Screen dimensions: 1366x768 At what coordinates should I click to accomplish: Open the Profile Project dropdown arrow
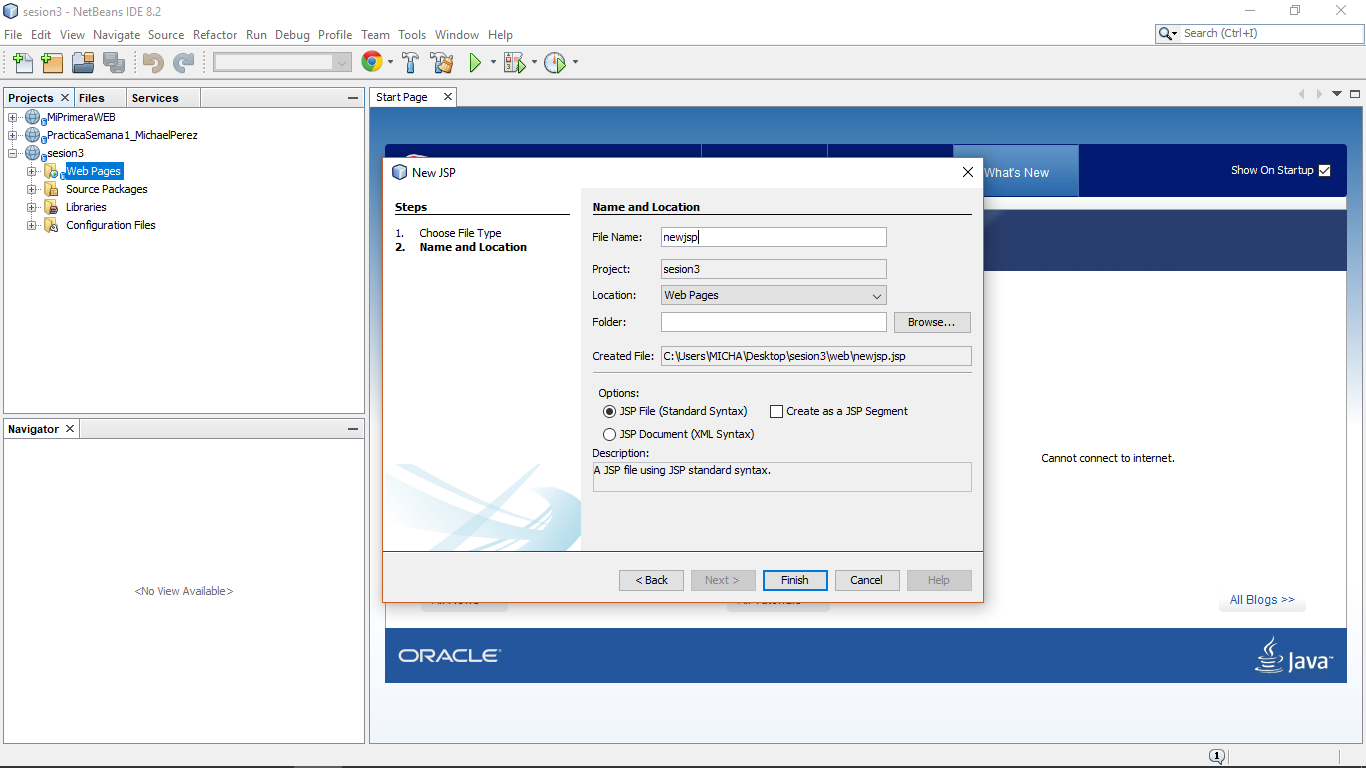[575, 63]
